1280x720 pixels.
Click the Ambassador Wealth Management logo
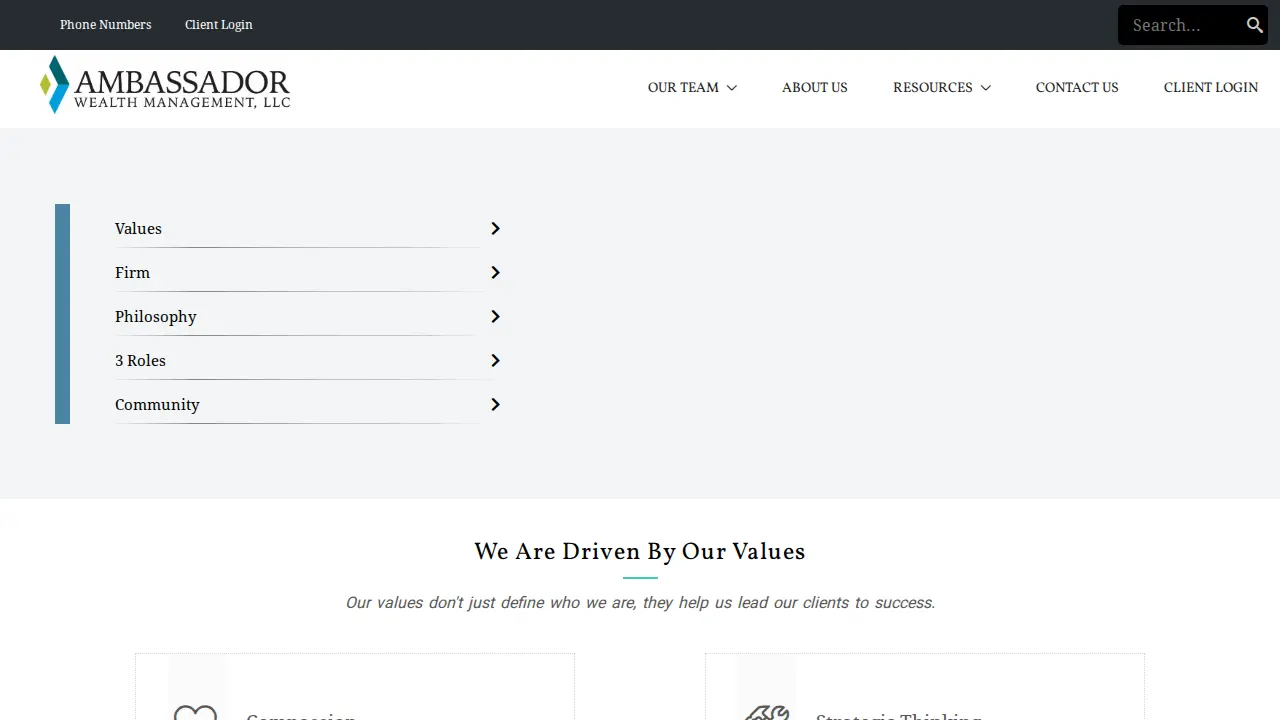pos(165,85)
